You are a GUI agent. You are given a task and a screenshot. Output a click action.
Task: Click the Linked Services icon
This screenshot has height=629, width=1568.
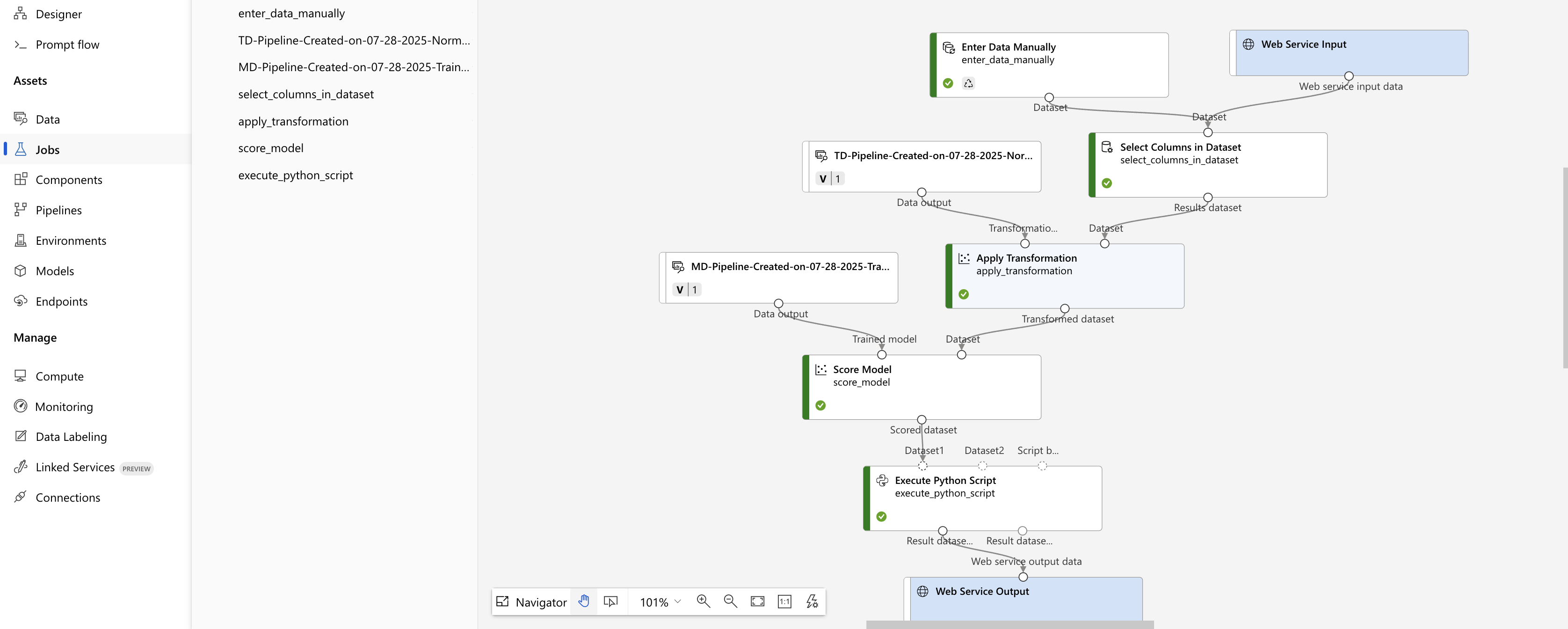click(x=20, y=467)
